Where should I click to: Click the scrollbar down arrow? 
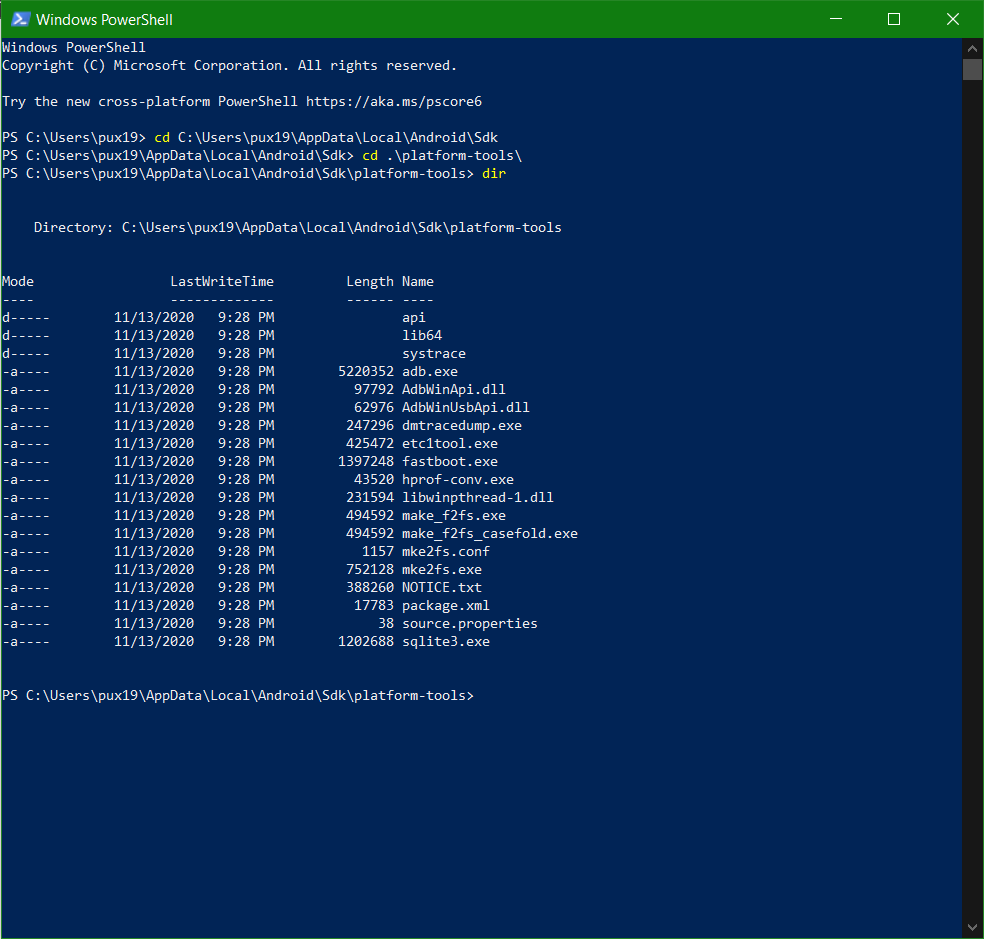point(972,927)
